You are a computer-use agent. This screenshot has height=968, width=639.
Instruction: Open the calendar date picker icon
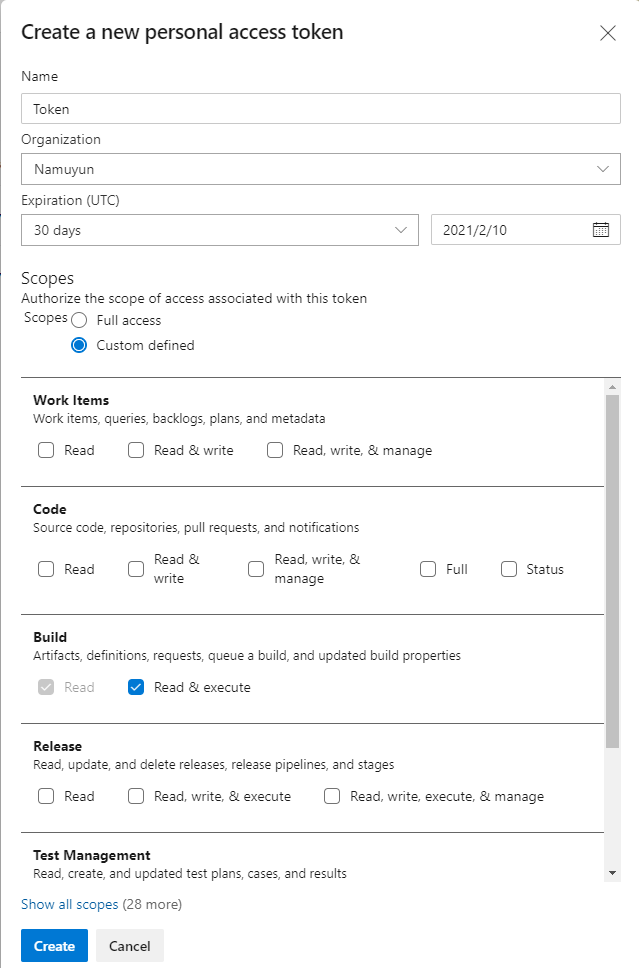[601, 229]
